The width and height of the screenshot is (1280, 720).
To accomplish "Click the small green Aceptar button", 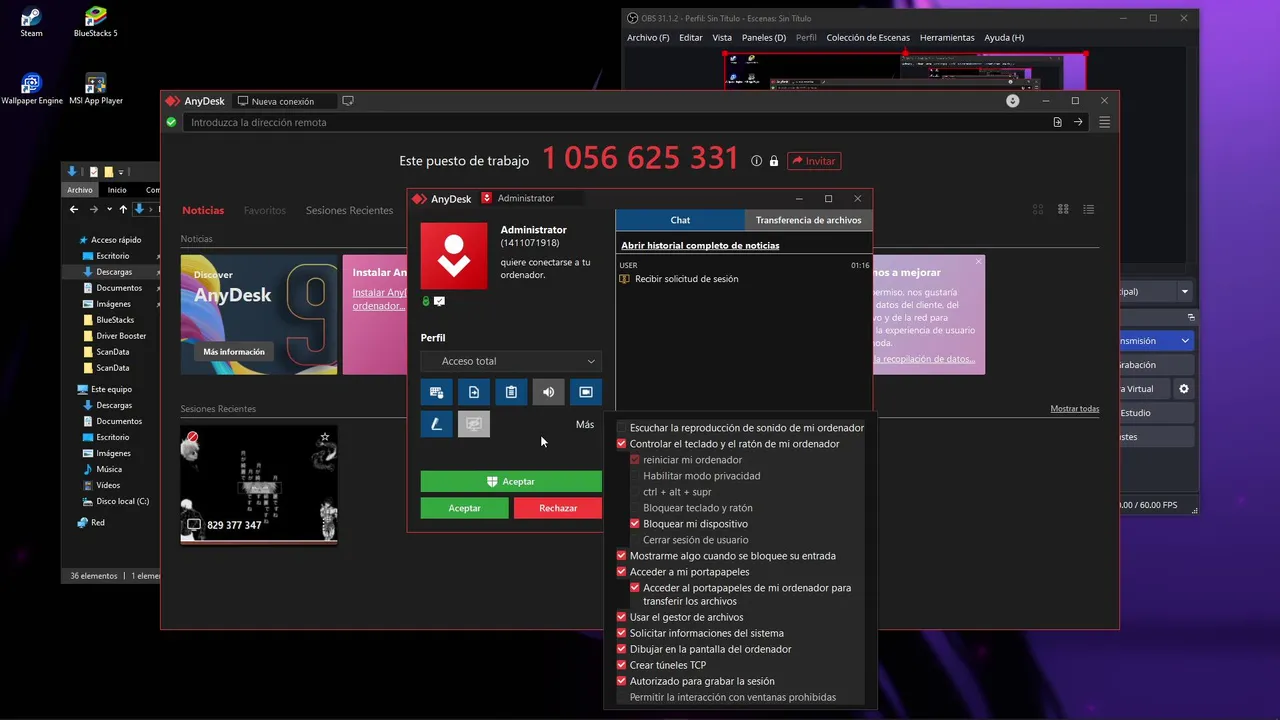I will [464, 508].
